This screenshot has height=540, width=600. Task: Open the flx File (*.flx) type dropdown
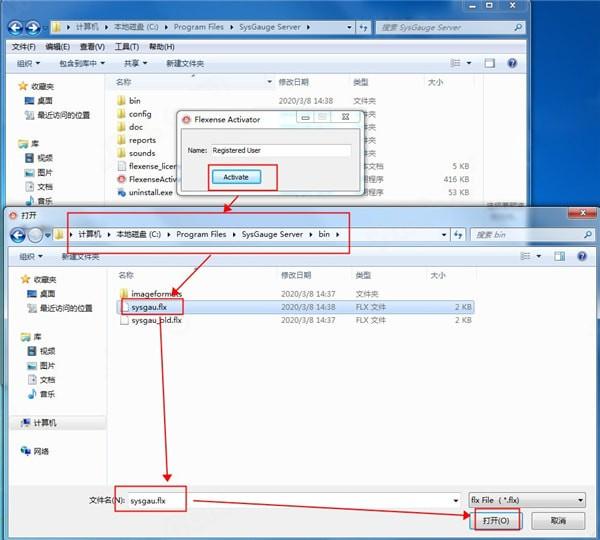click(527, 500)
